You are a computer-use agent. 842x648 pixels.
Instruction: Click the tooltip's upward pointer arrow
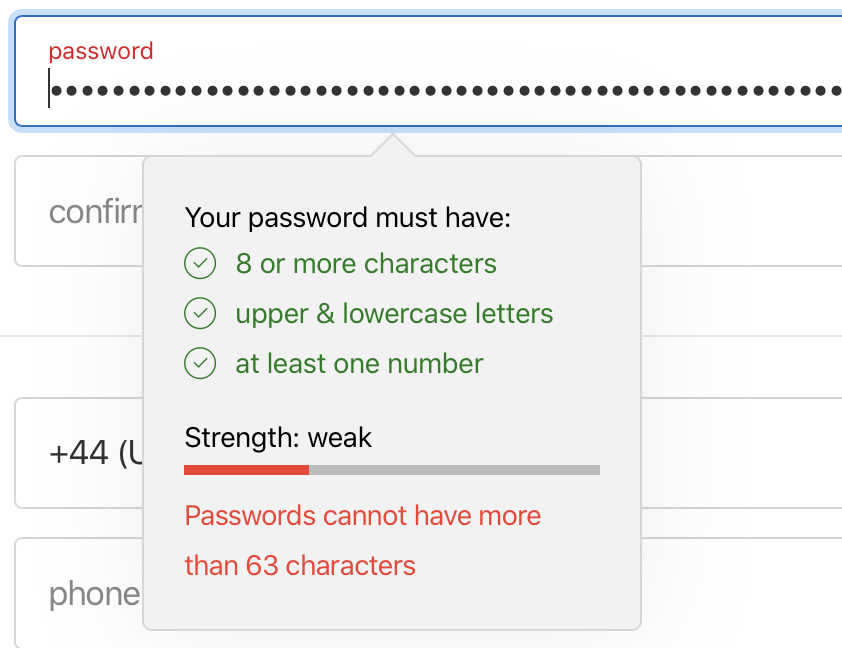point(393,146)
